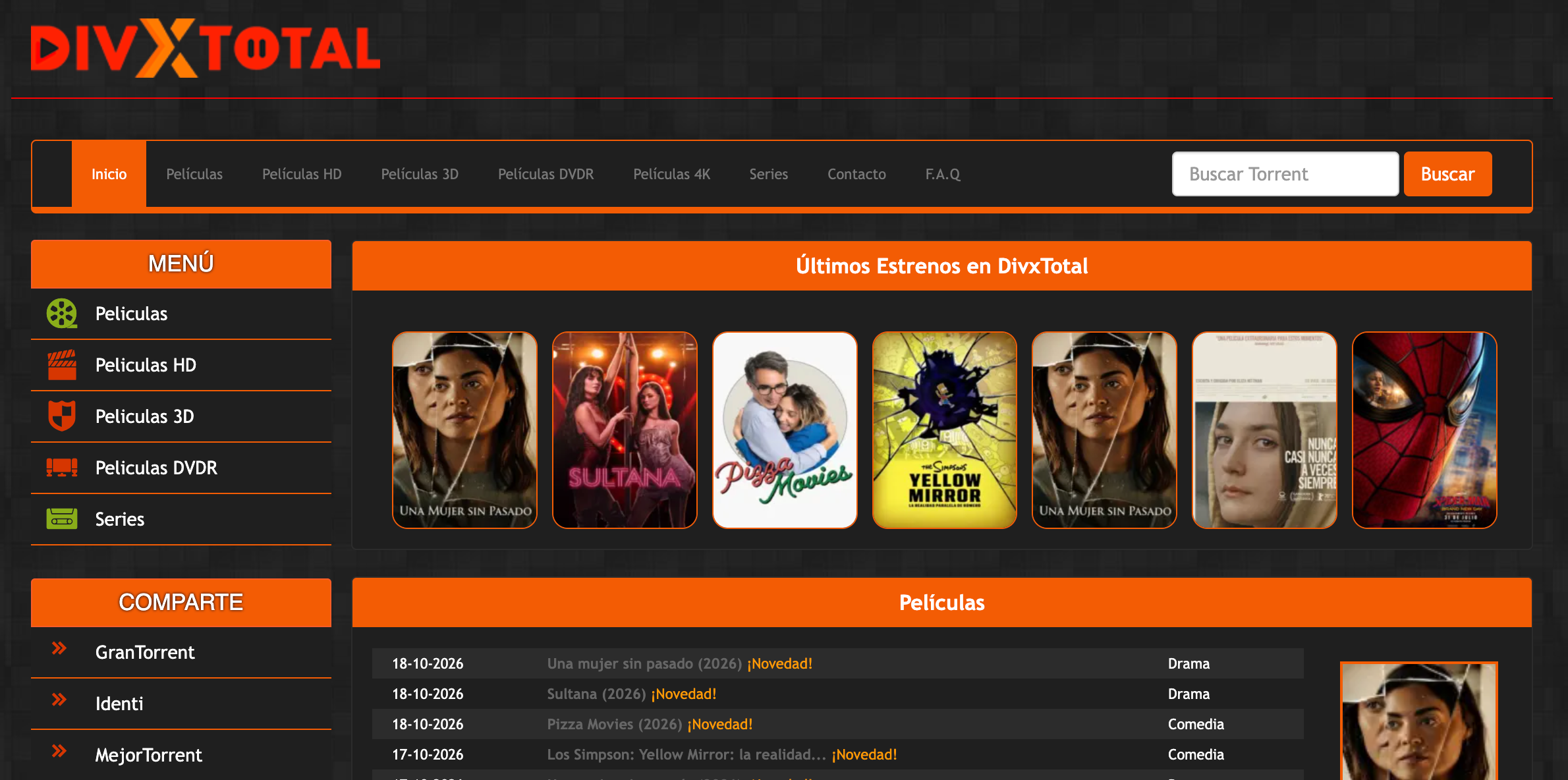Viewport: 1568px width, 780px height.
Task: Click the DivxTotal logo
Action: point(206,48)
